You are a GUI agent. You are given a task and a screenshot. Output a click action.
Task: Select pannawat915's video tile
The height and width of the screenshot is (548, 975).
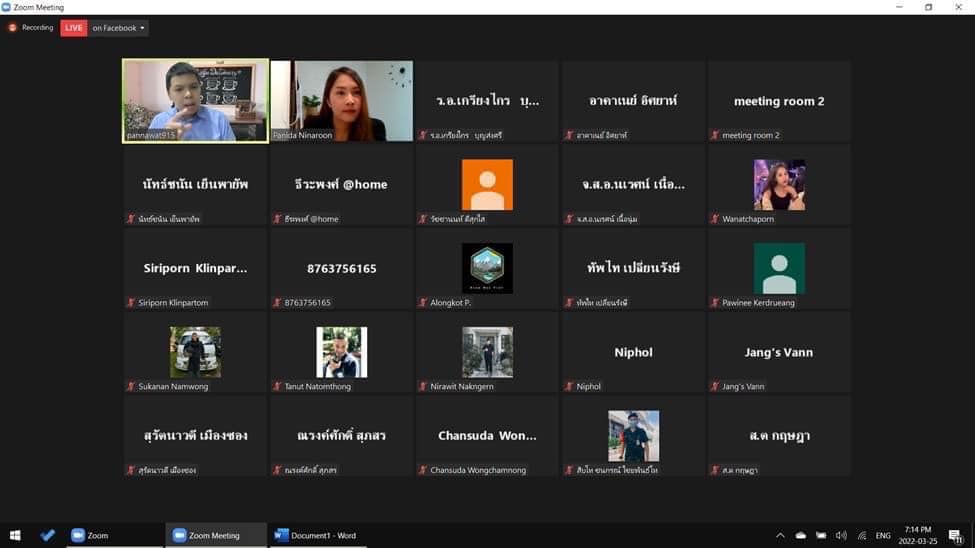click(x=195, y=101)
